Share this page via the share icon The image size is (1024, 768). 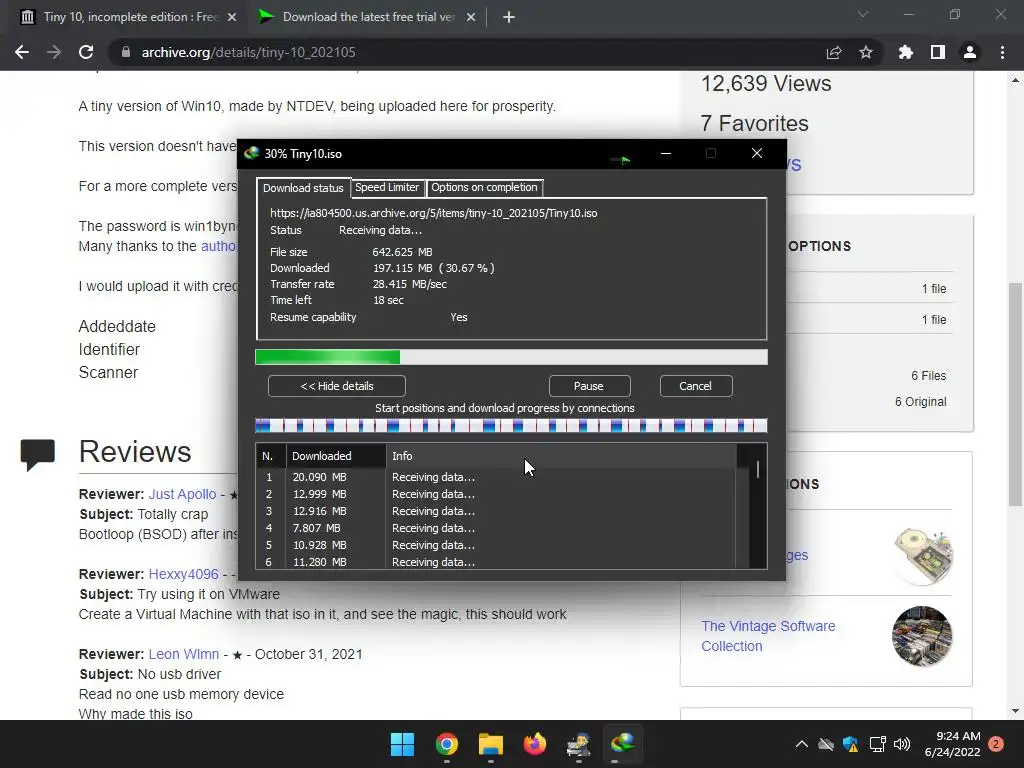click(x=834, y=52)
